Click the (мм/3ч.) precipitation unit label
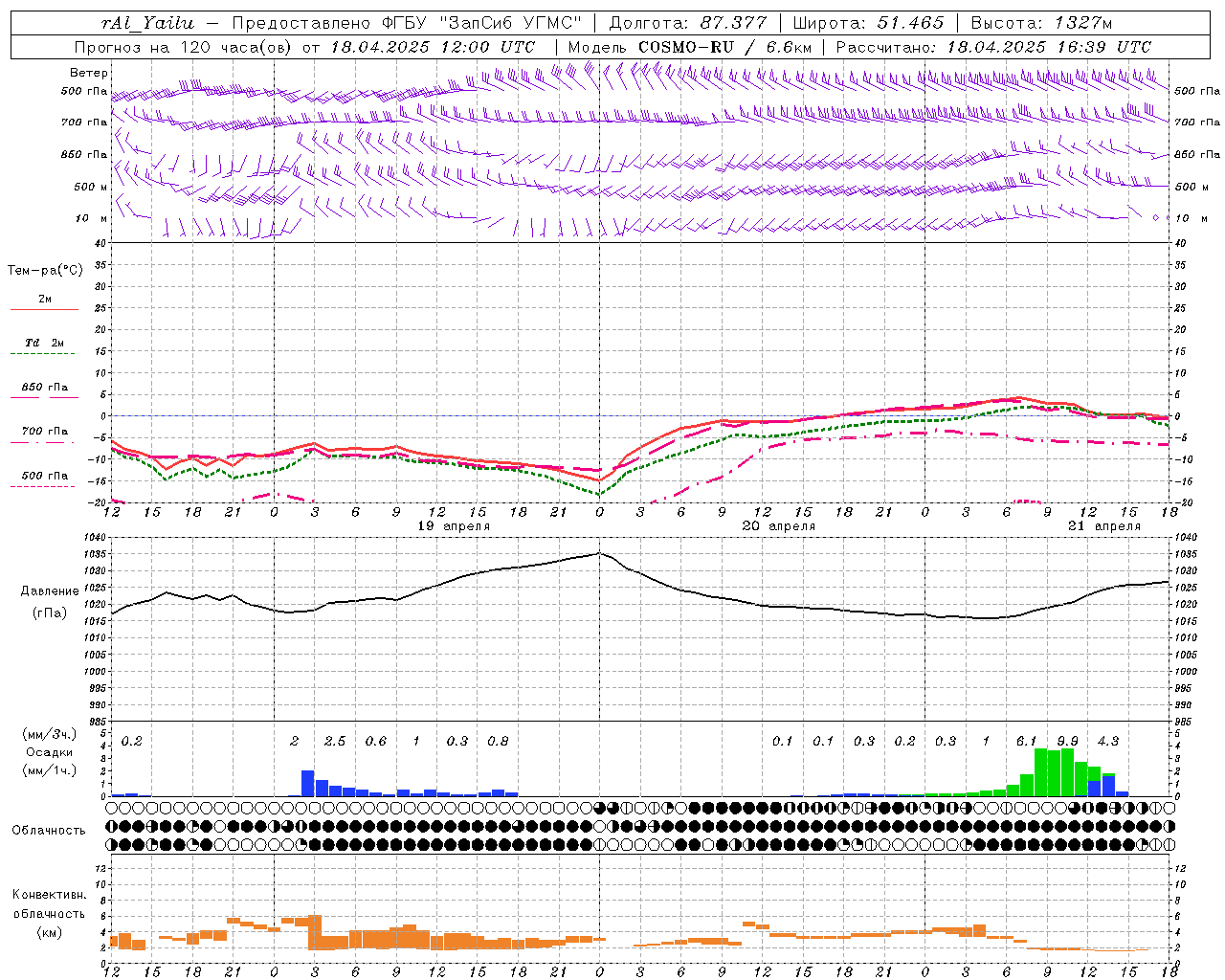1225x980 pixels. [50, 734]
